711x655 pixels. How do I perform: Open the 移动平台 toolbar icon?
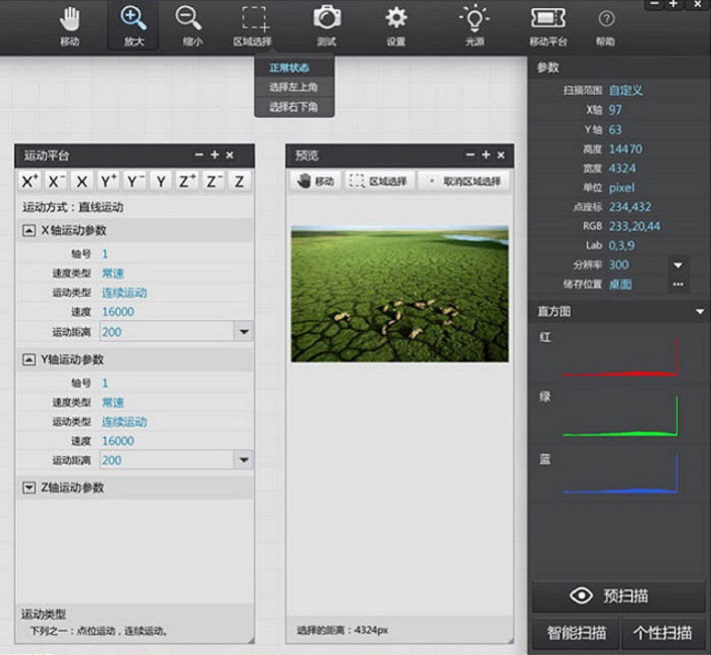pos(548,25)
